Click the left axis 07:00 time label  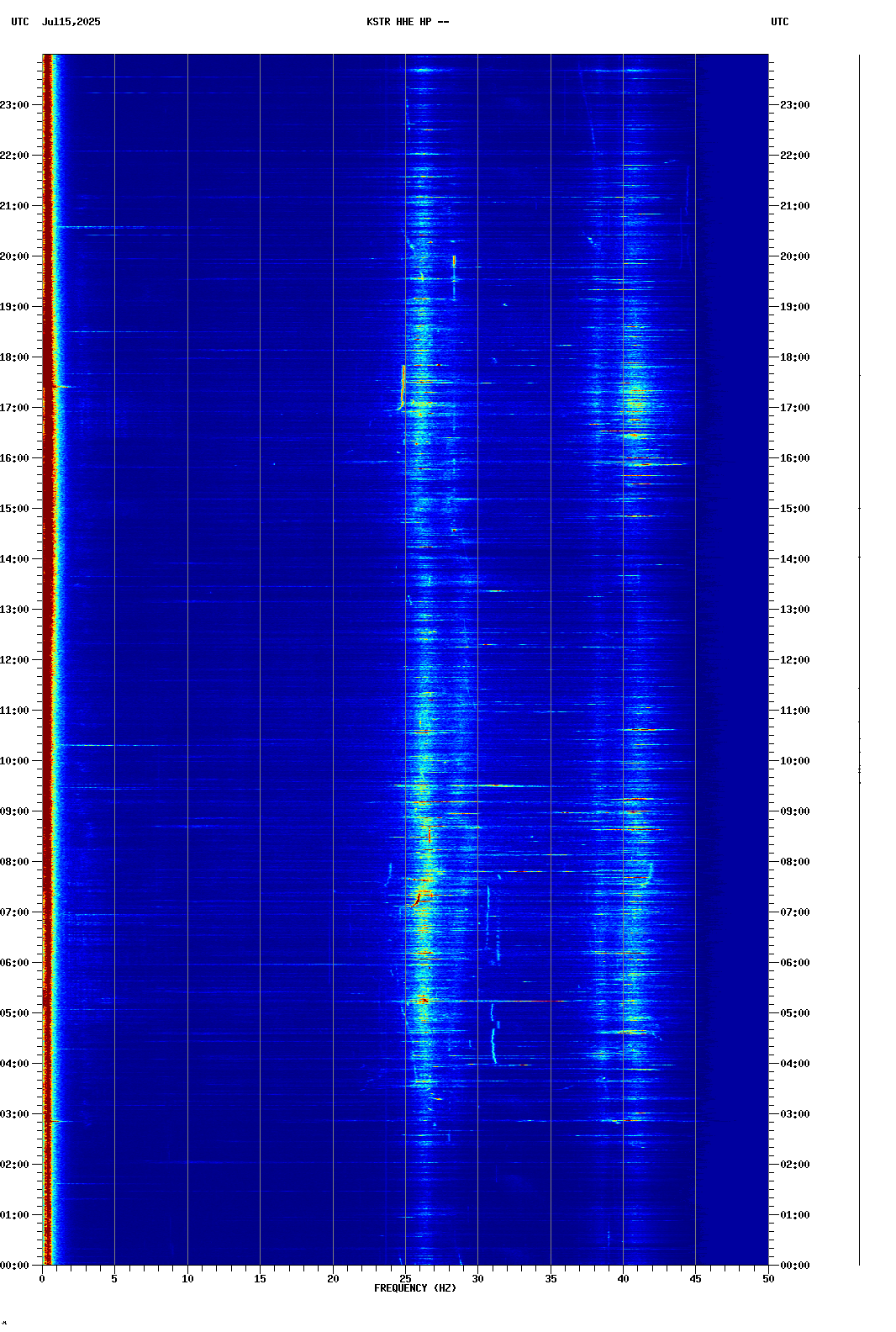(14, 912)
